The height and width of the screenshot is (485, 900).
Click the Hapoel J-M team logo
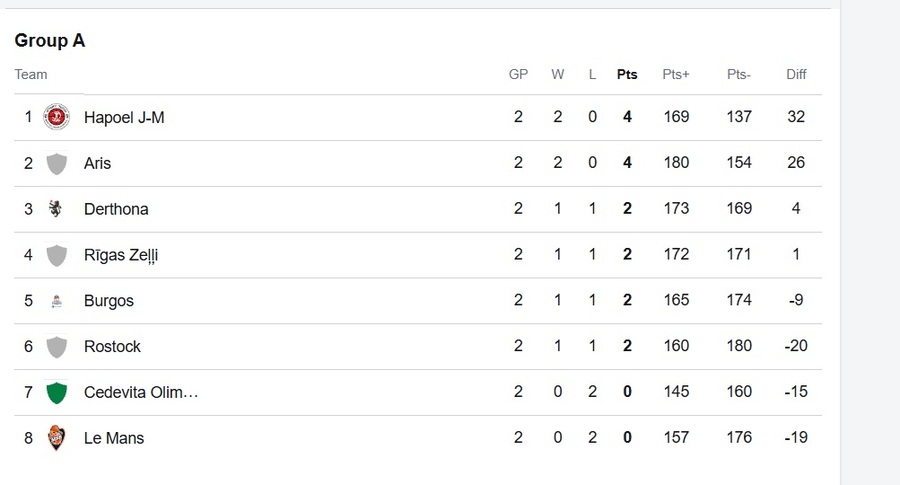pyautogui.click(x=56, y=117)
